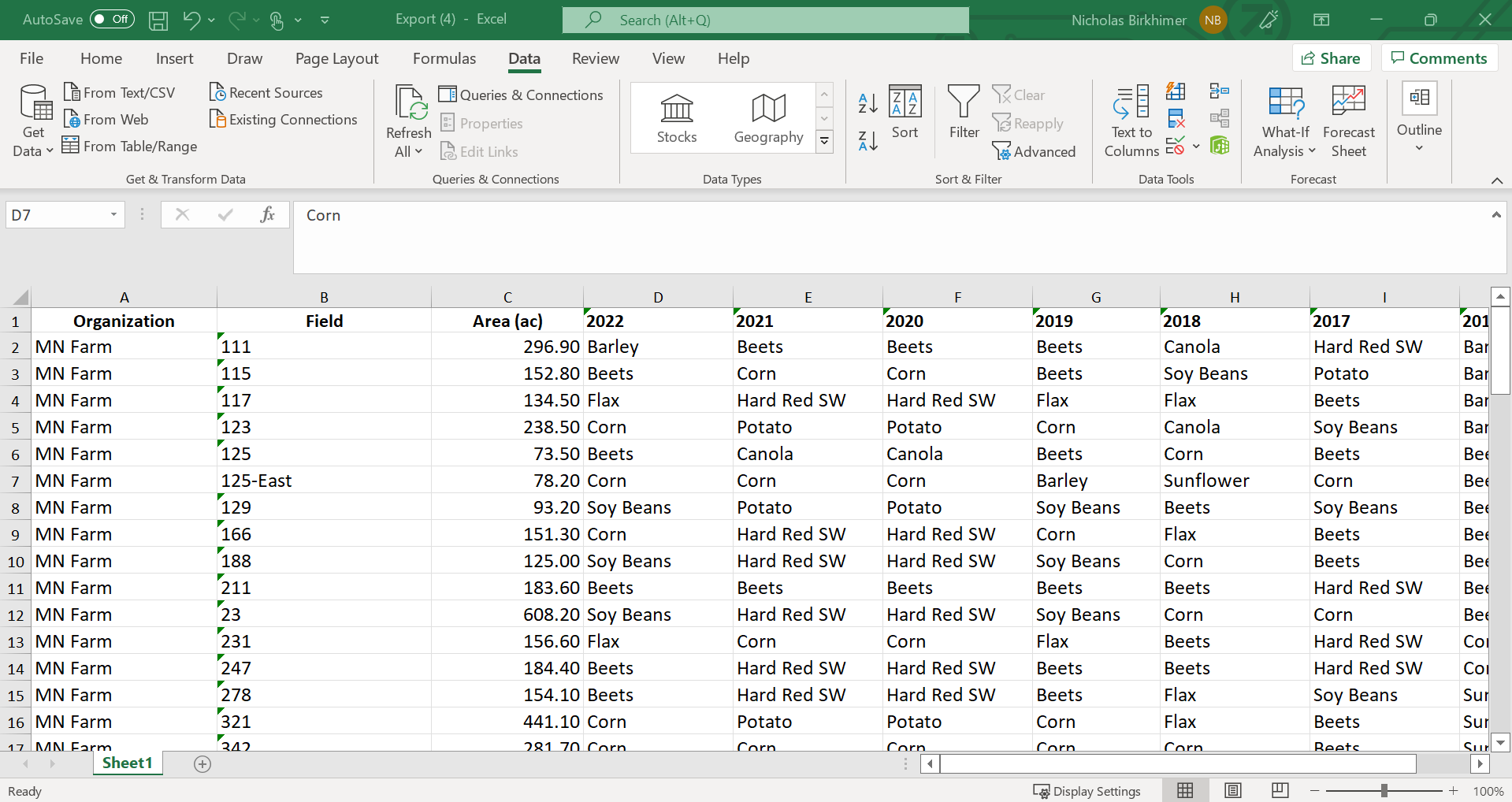Open the Data Validation dropdown arrow
The width and height of the screenshot is (1512, 802).
tap(1196, 146)
